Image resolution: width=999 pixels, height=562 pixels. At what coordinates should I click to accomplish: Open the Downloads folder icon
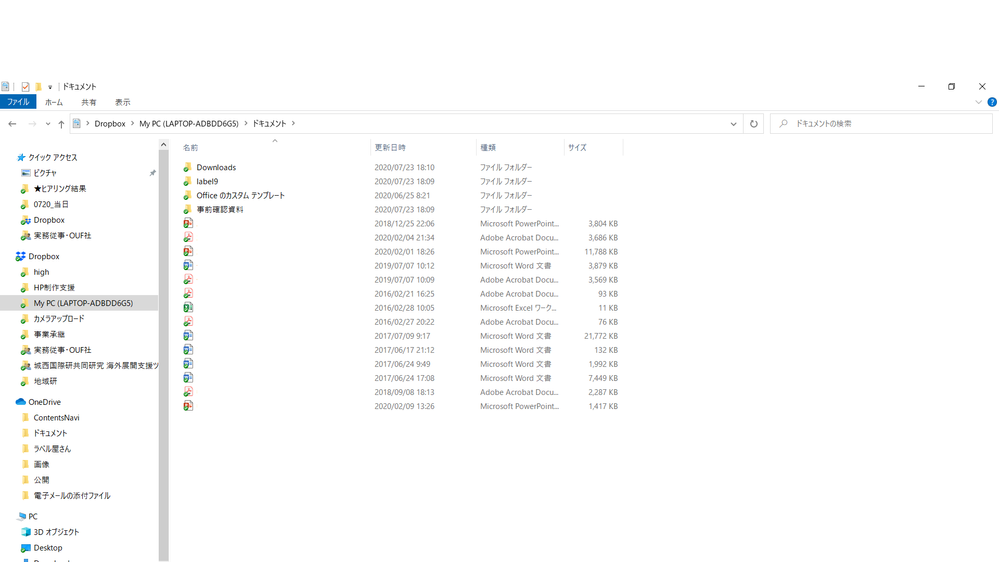(x=187, y=168)
